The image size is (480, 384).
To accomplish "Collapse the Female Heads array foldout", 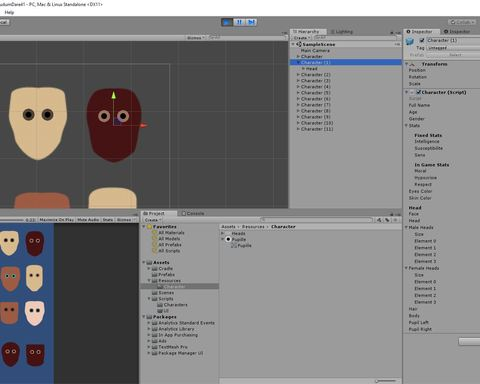I will 406,268.
